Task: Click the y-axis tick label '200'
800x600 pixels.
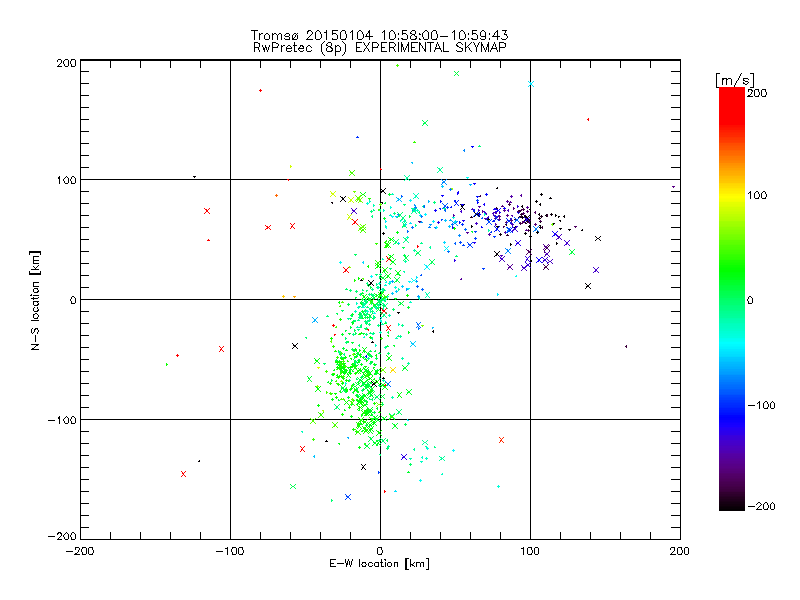Action: tap(66, 63)
